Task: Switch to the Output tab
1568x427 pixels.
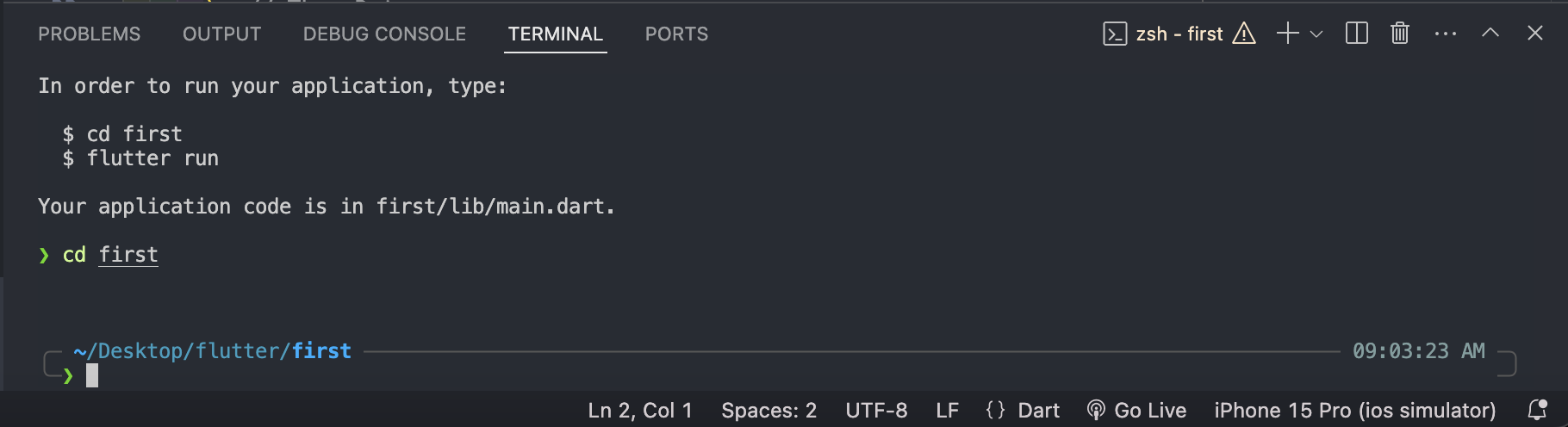Action: [x=221, y=34]
